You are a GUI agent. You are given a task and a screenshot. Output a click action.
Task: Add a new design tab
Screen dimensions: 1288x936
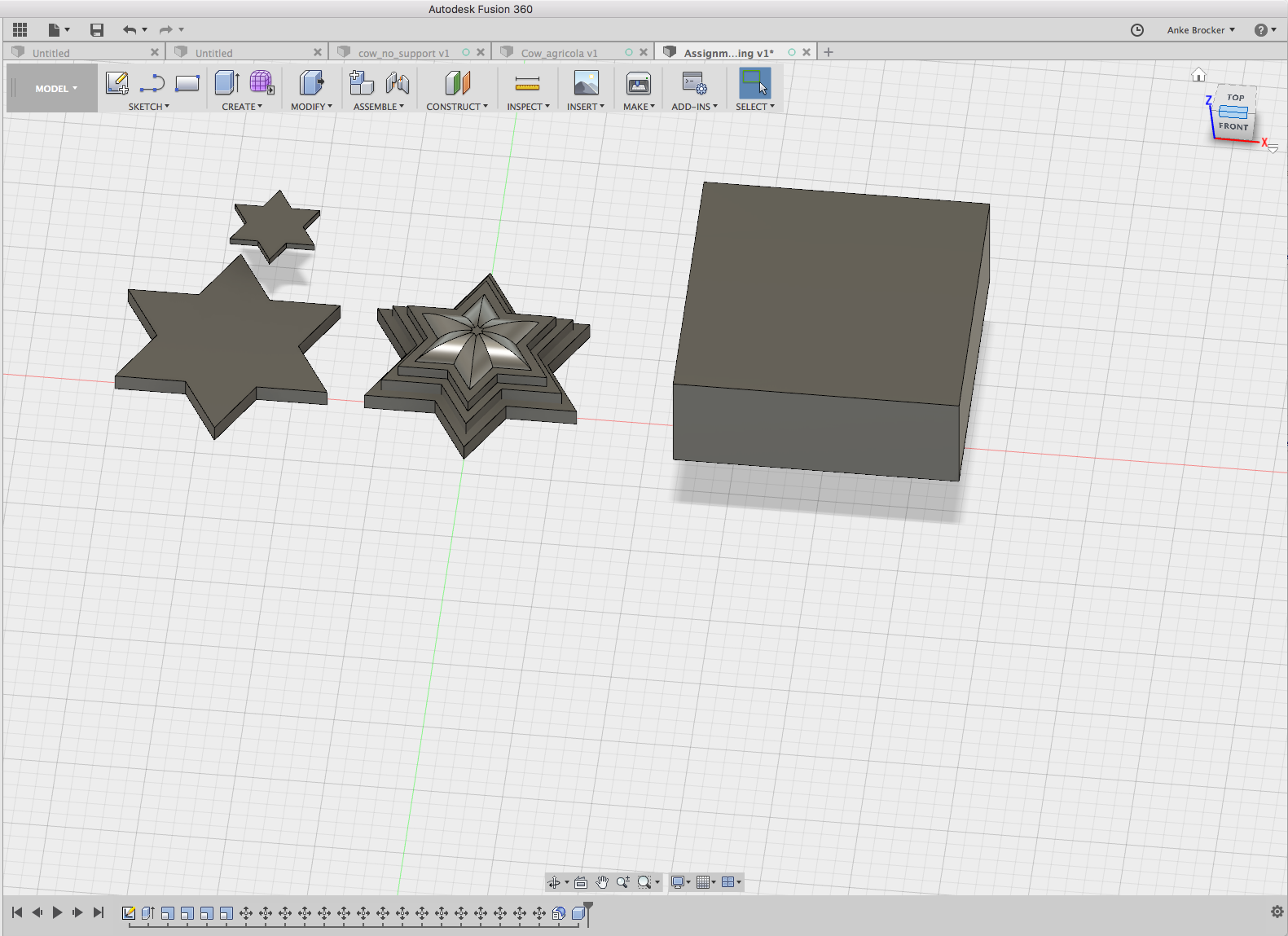pos(829,52)
